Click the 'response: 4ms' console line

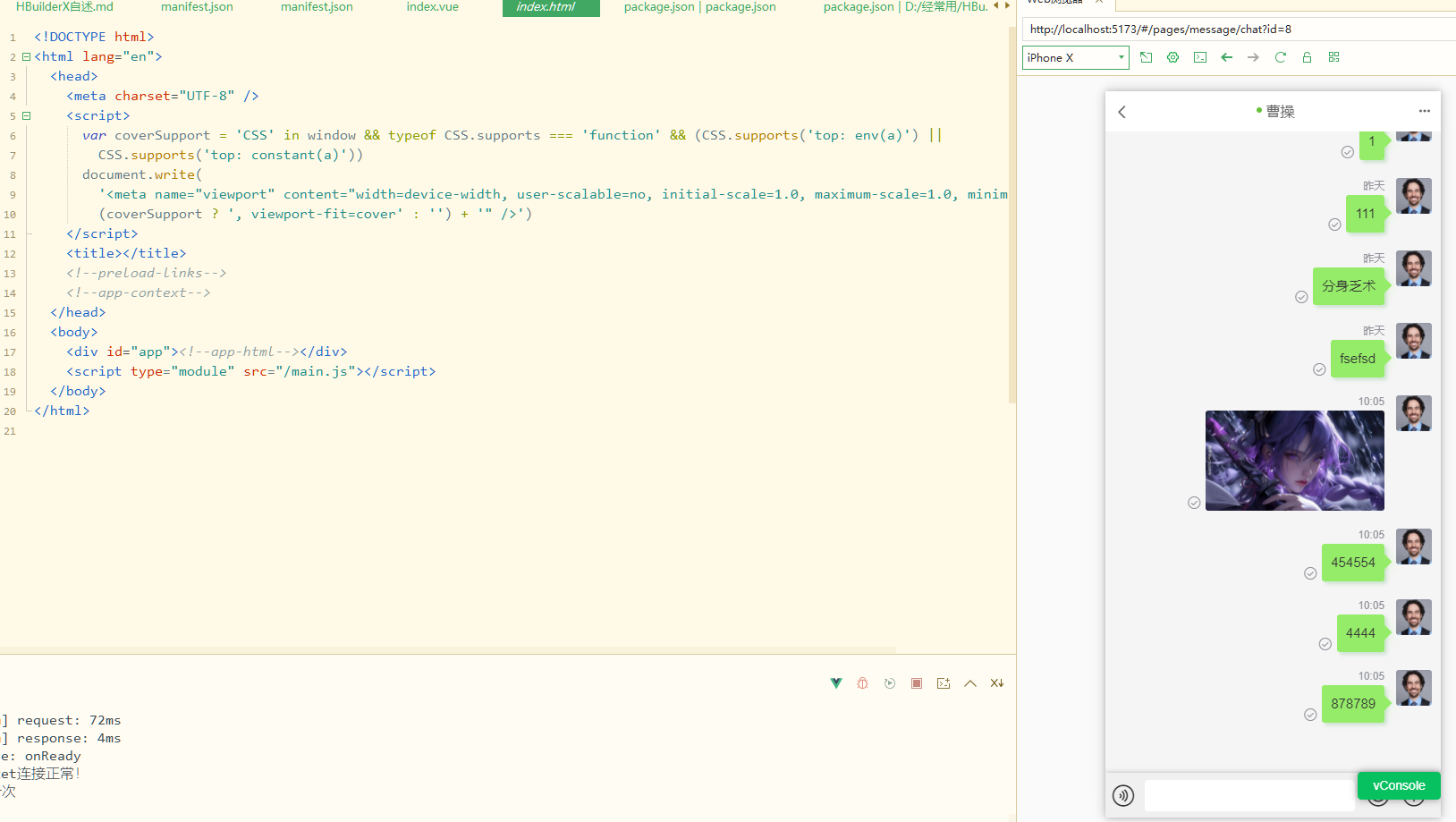[x=61, y=738]
